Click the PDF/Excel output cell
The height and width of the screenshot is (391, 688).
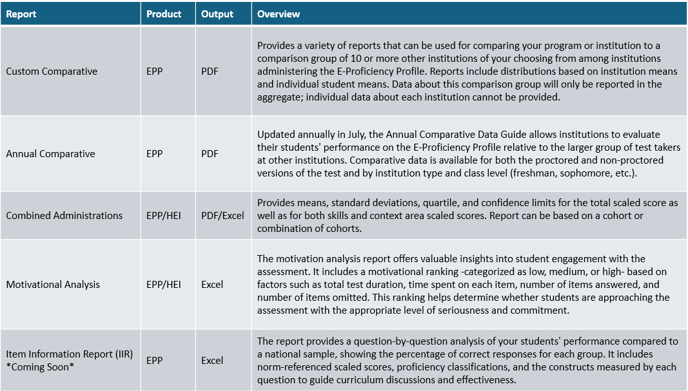tap(222, 215)
